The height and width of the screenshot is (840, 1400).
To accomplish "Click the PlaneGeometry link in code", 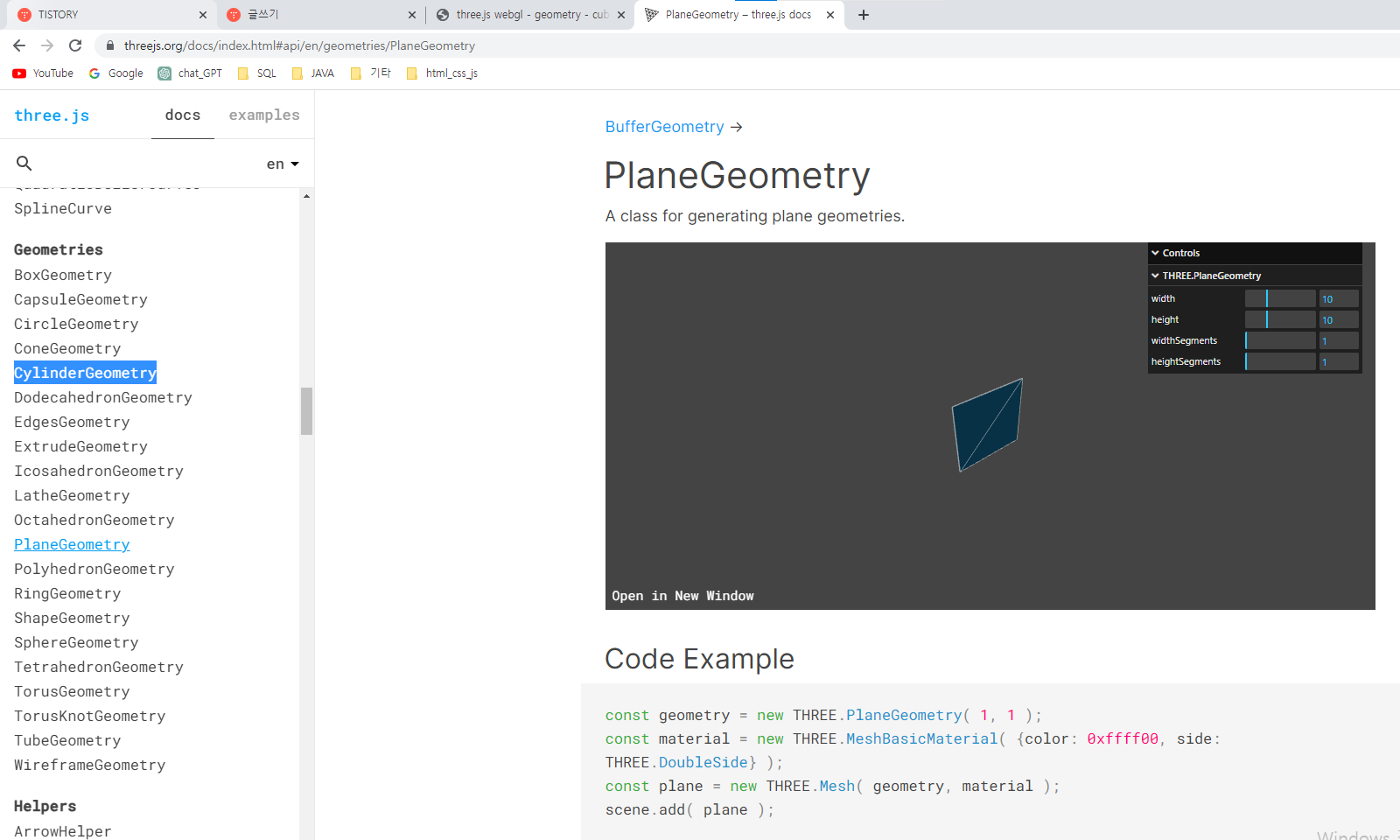I will [904, 715].
